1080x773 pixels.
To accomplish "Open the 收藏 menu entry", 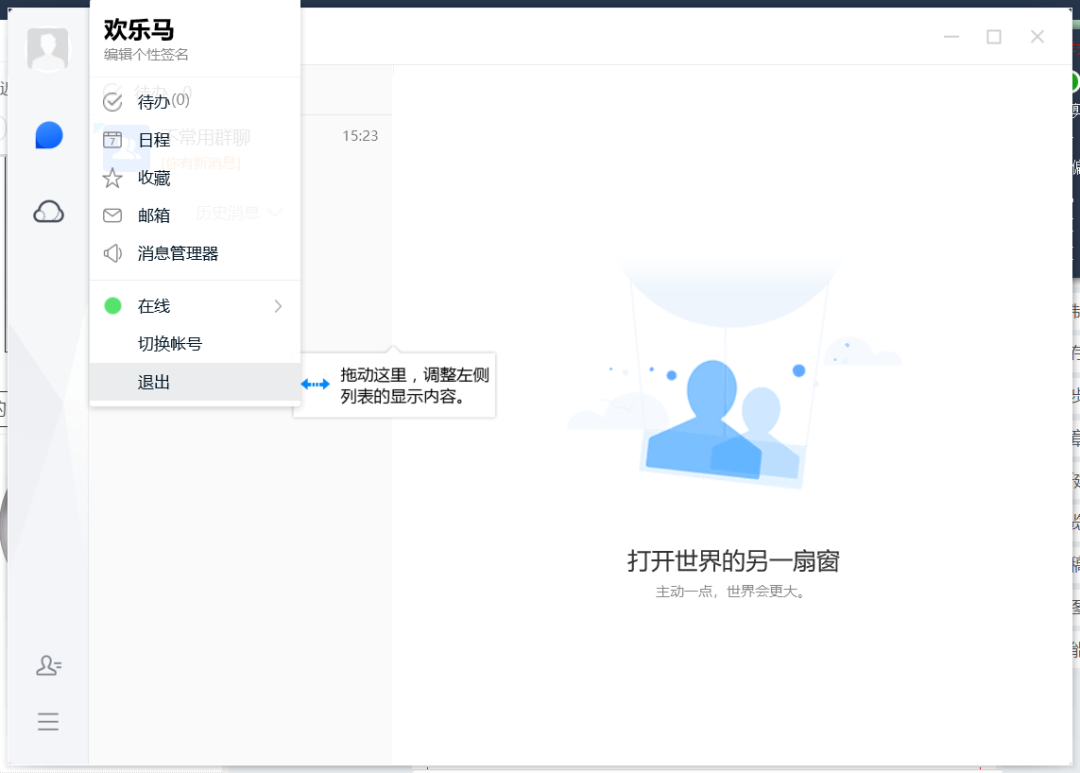I will click(x=195, y=178).
